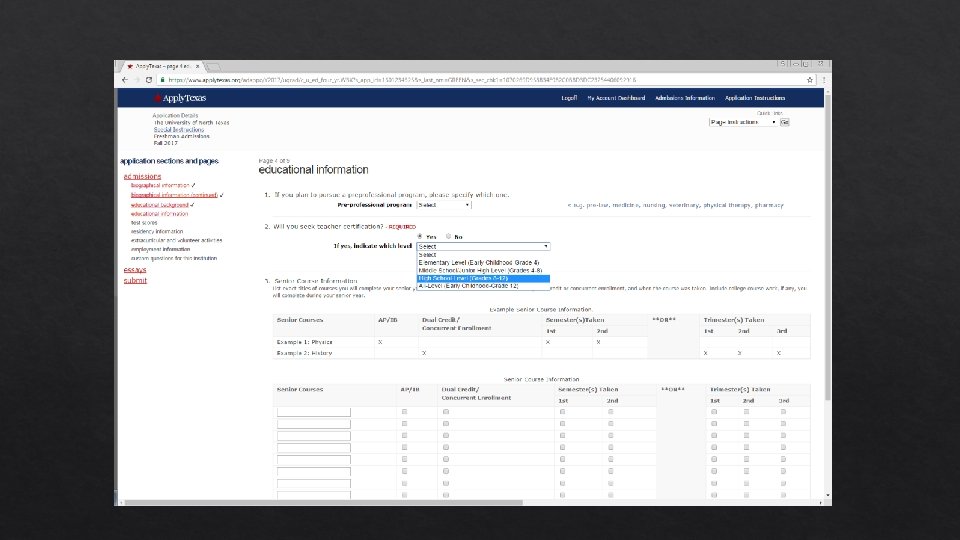Image resolution: width=960 pixels, height=540 pixels.
Task: Bookmark this page with the star icon
Action: coord(809,80)
